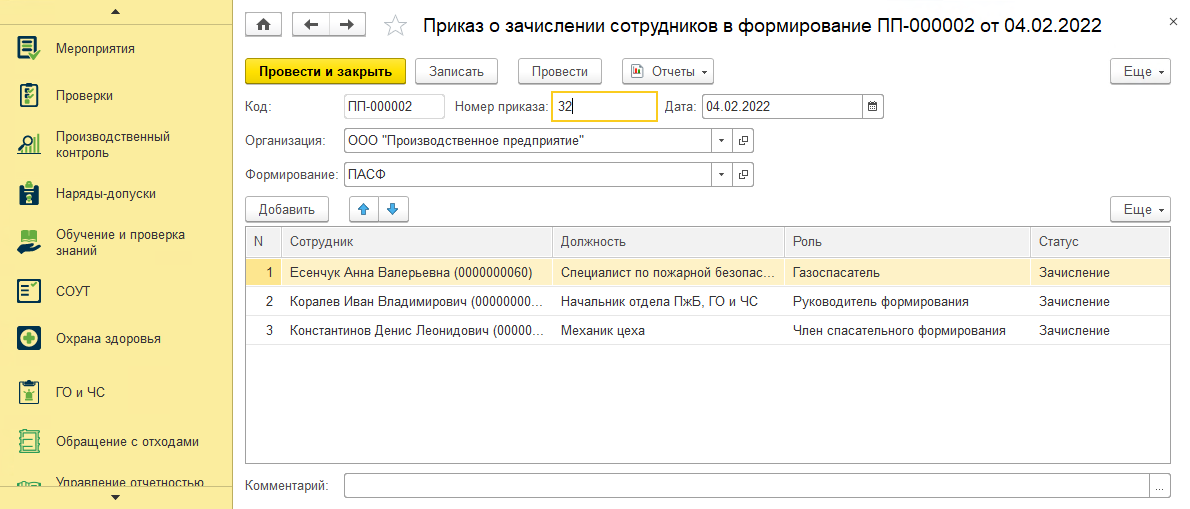Click Газоспасатель role cell
The height and width of the screenshot is (509, 1190).
pos(907,272)
